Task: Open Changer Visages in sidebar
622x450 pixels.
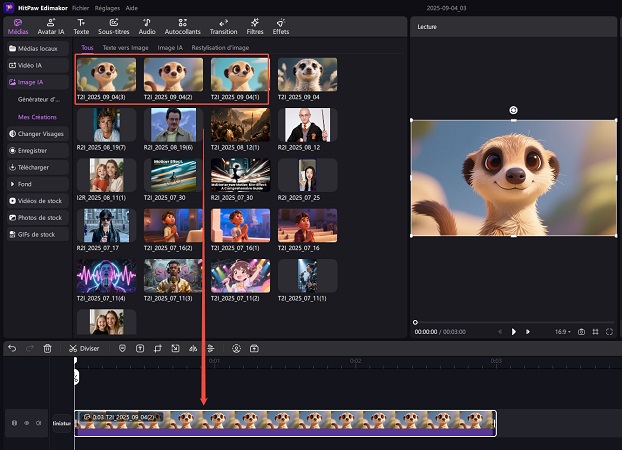Action: [x=38, y=134]
